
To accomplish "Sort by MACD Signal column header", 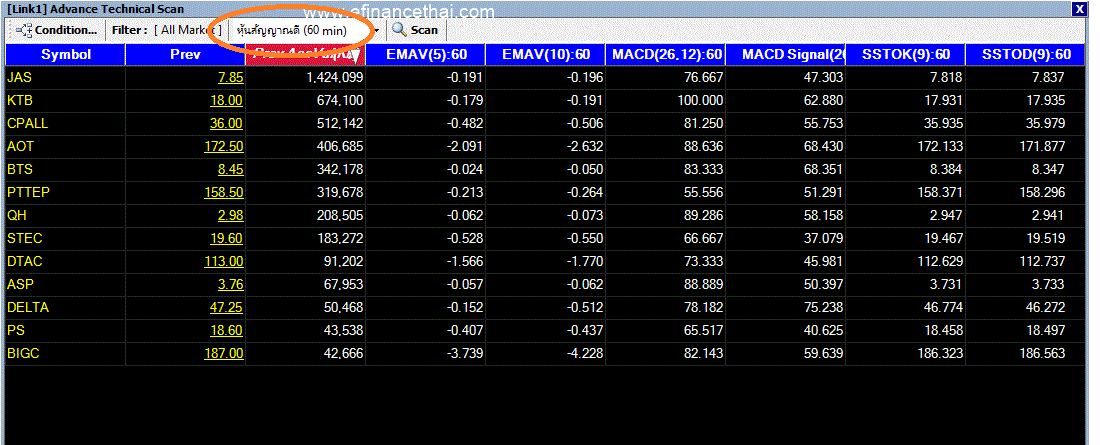I will click(785, 55).
